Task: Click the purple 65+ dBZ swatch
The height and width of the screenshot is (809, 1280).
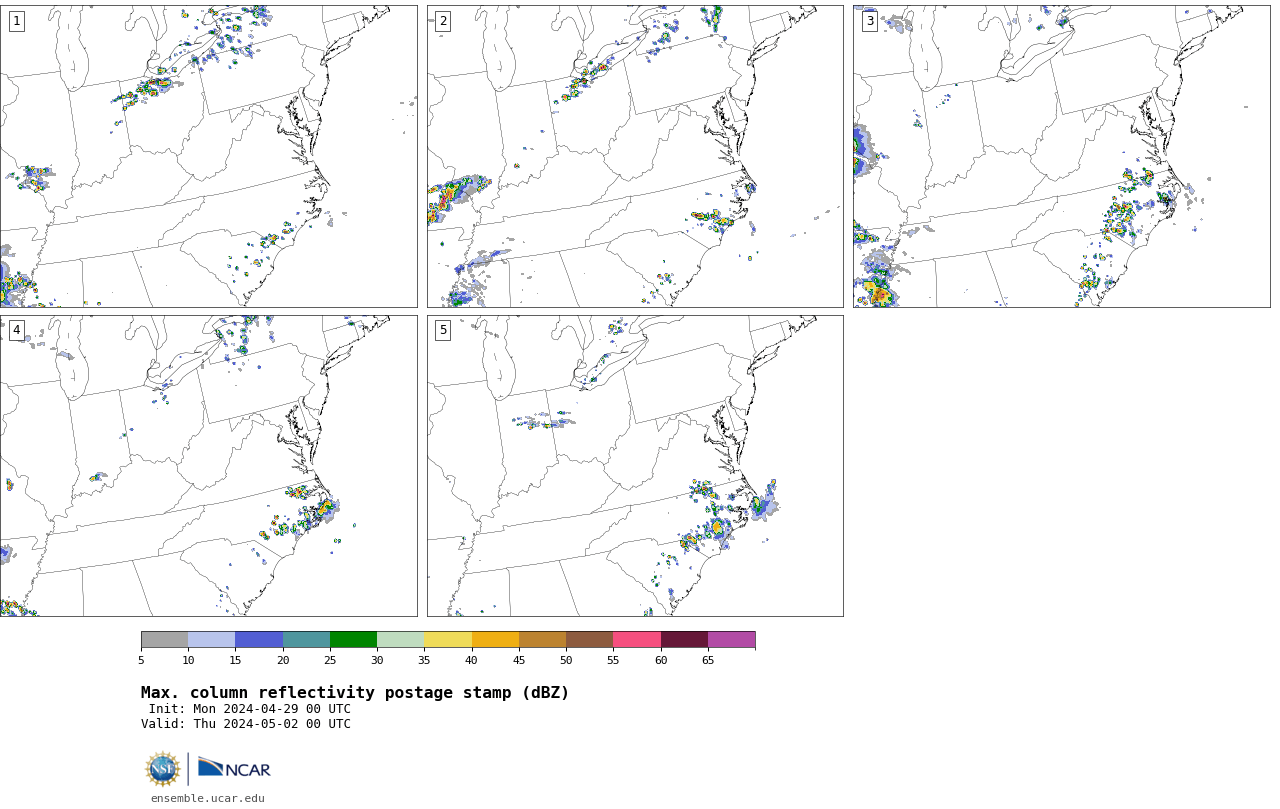Action: tap(731, 640)
